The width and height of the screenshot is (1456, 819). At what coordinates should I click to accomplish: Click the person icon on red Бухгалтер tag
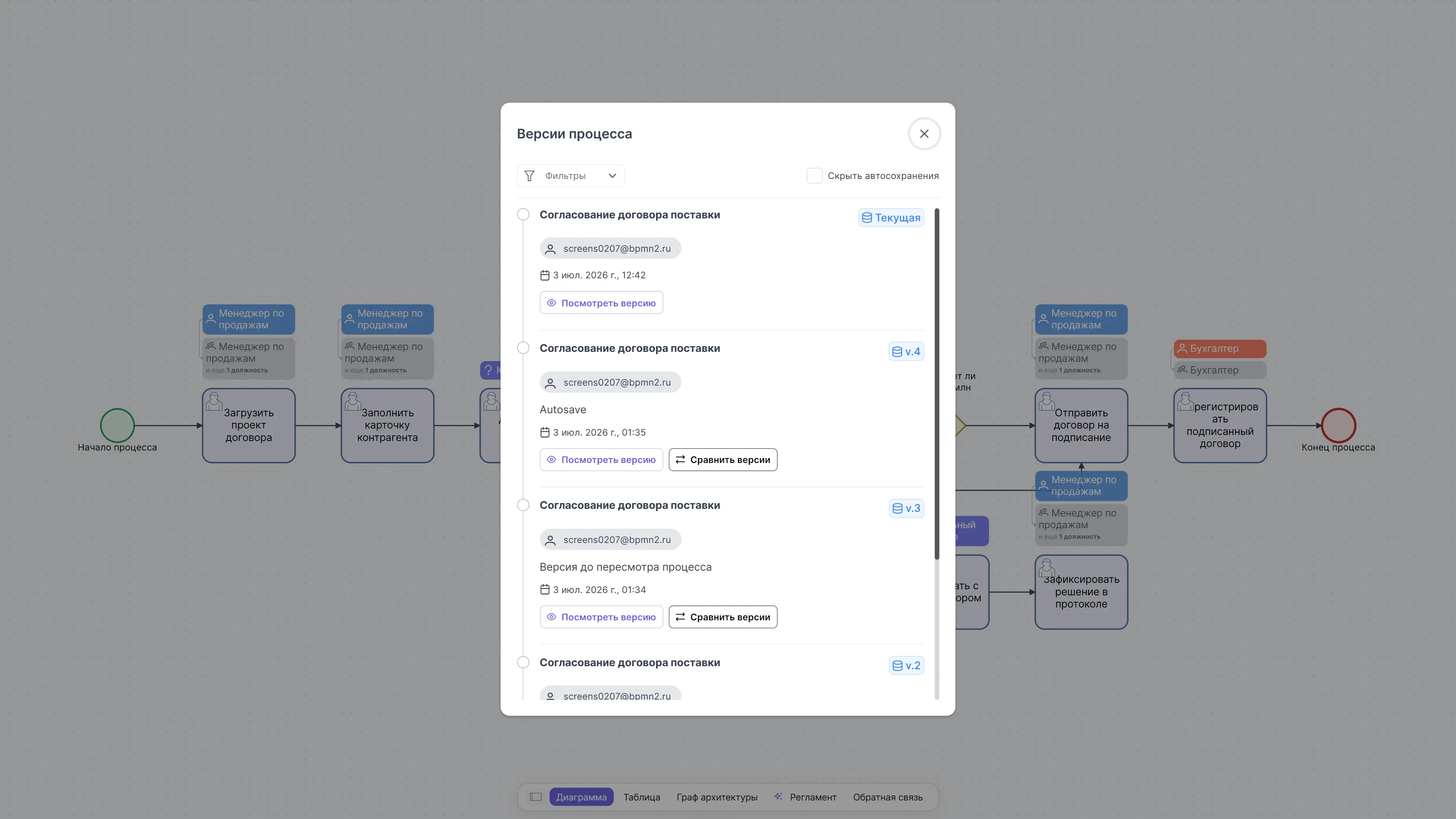click(1182, 348)
